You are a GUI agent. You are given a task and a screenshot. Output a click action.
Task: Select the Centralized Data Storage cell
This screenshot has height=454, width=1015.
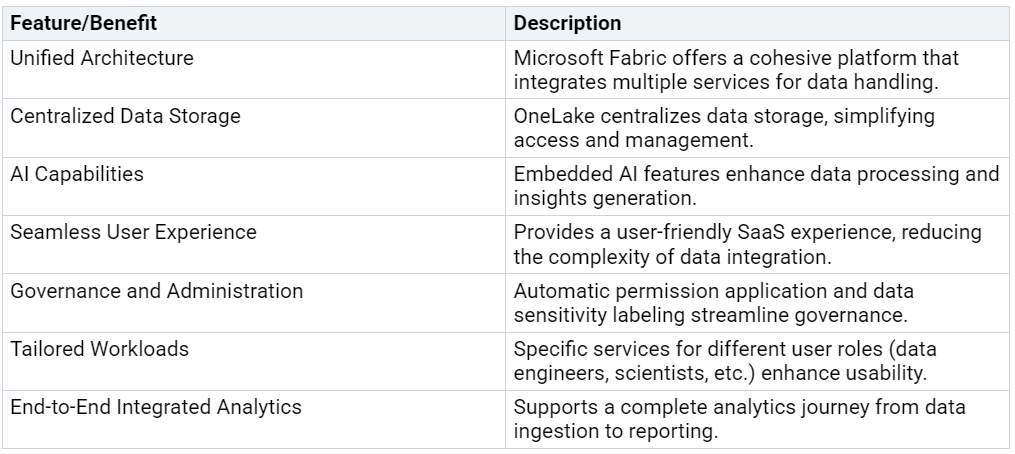pos(254,128)
